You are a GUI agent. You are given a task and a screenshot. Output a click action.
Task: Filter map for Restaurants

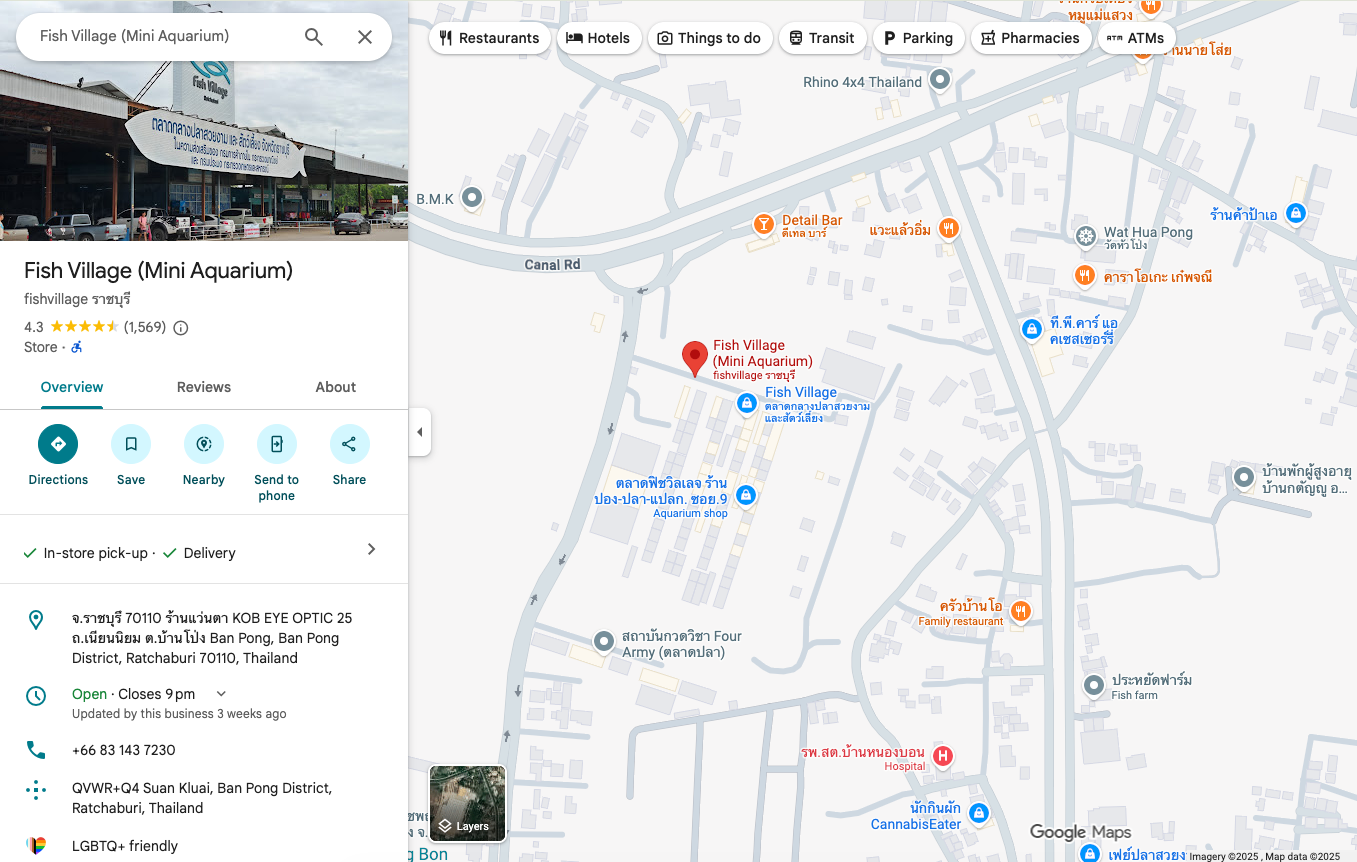click(x=489, y=37)
